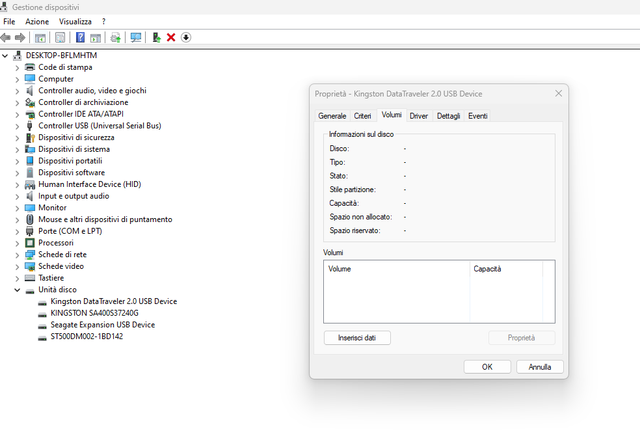
Task: Switch to the Dettagli tab
Action: (448, 116)
